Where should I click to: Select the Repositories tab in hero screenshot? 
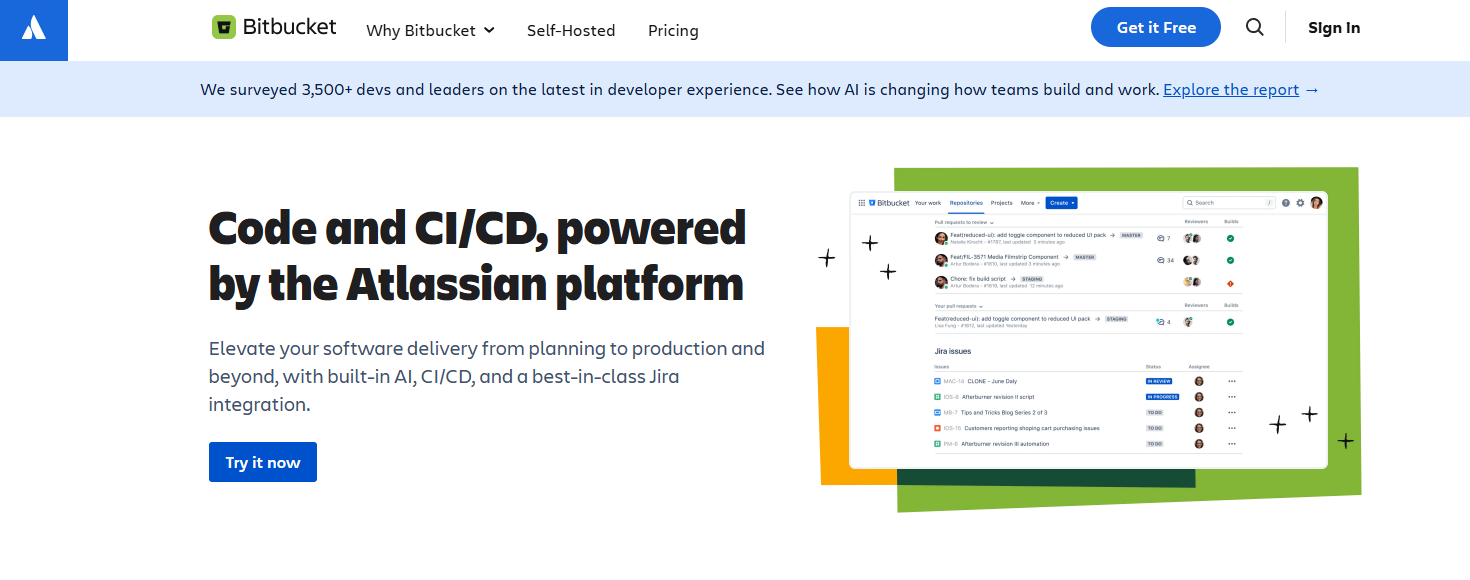[966, 203]
